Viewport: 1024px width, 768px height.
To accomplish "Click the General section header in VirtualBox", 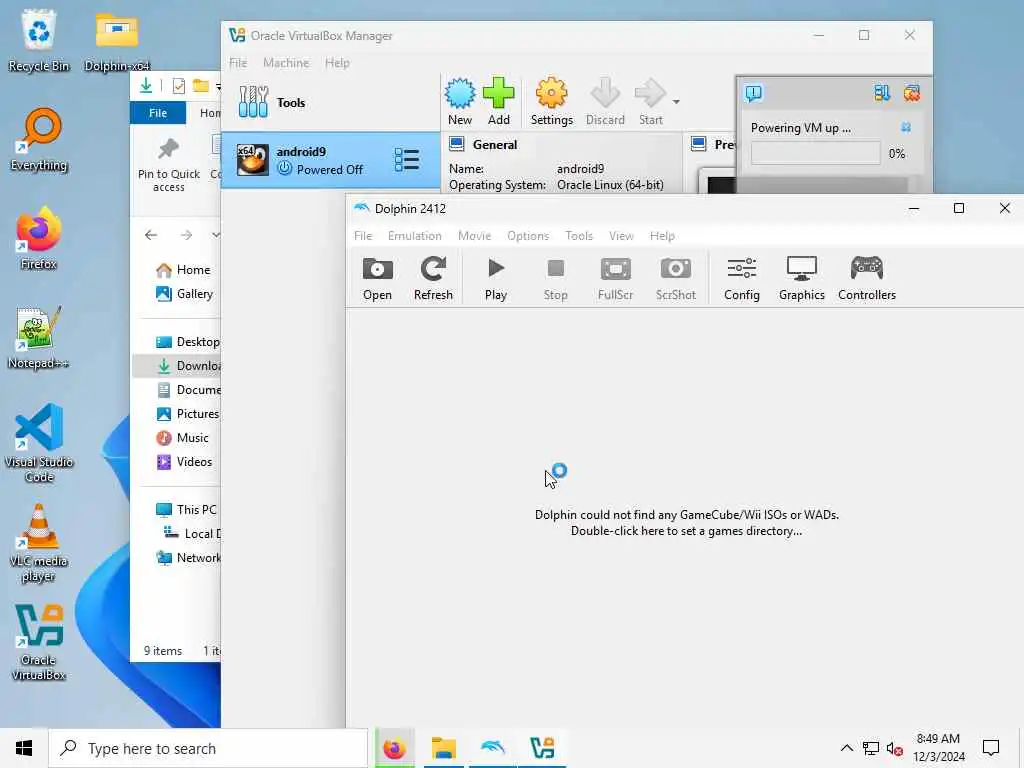I will [x=494, y=144].
